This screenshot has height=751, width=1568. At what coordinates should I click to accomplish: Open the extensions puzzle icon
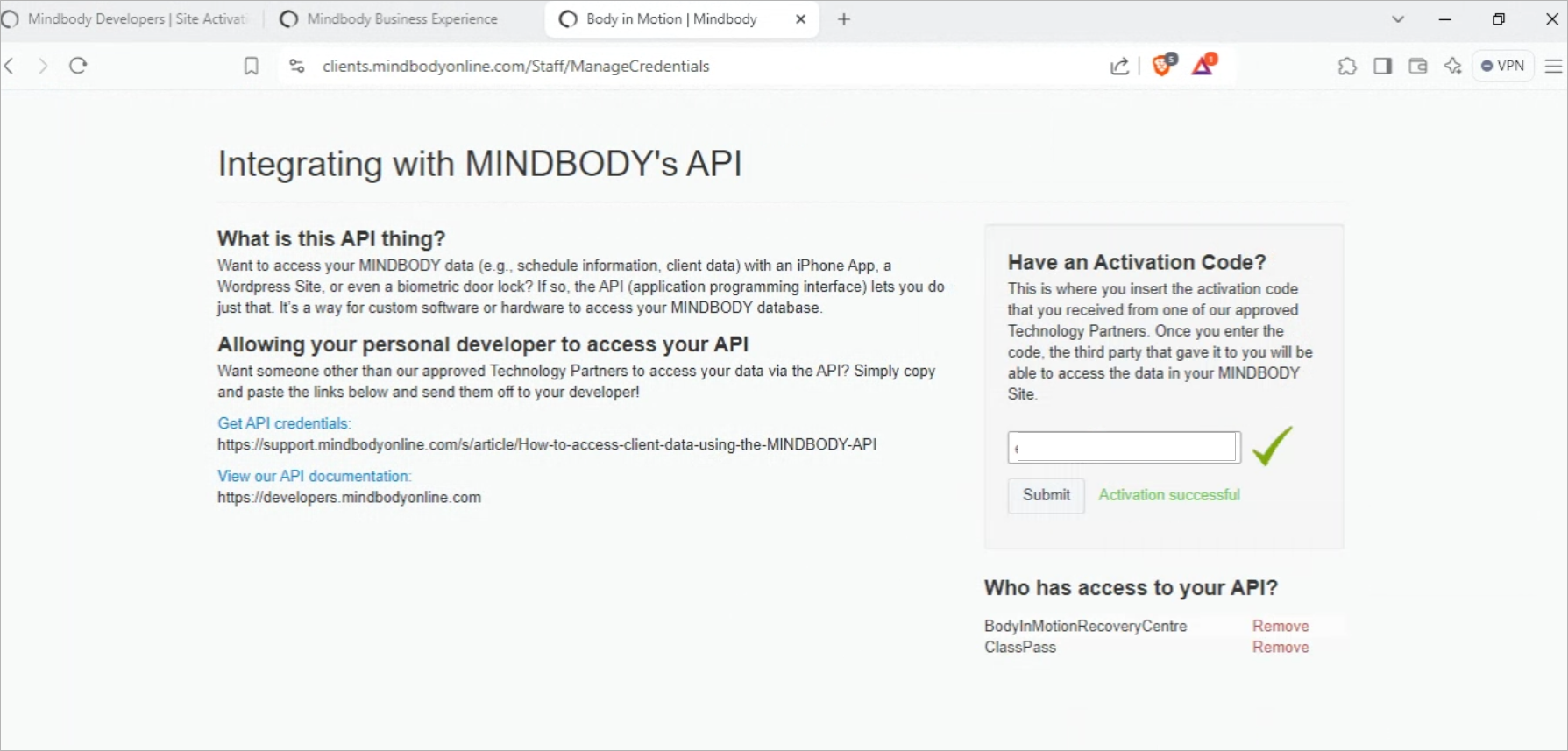click(1347, 66)
